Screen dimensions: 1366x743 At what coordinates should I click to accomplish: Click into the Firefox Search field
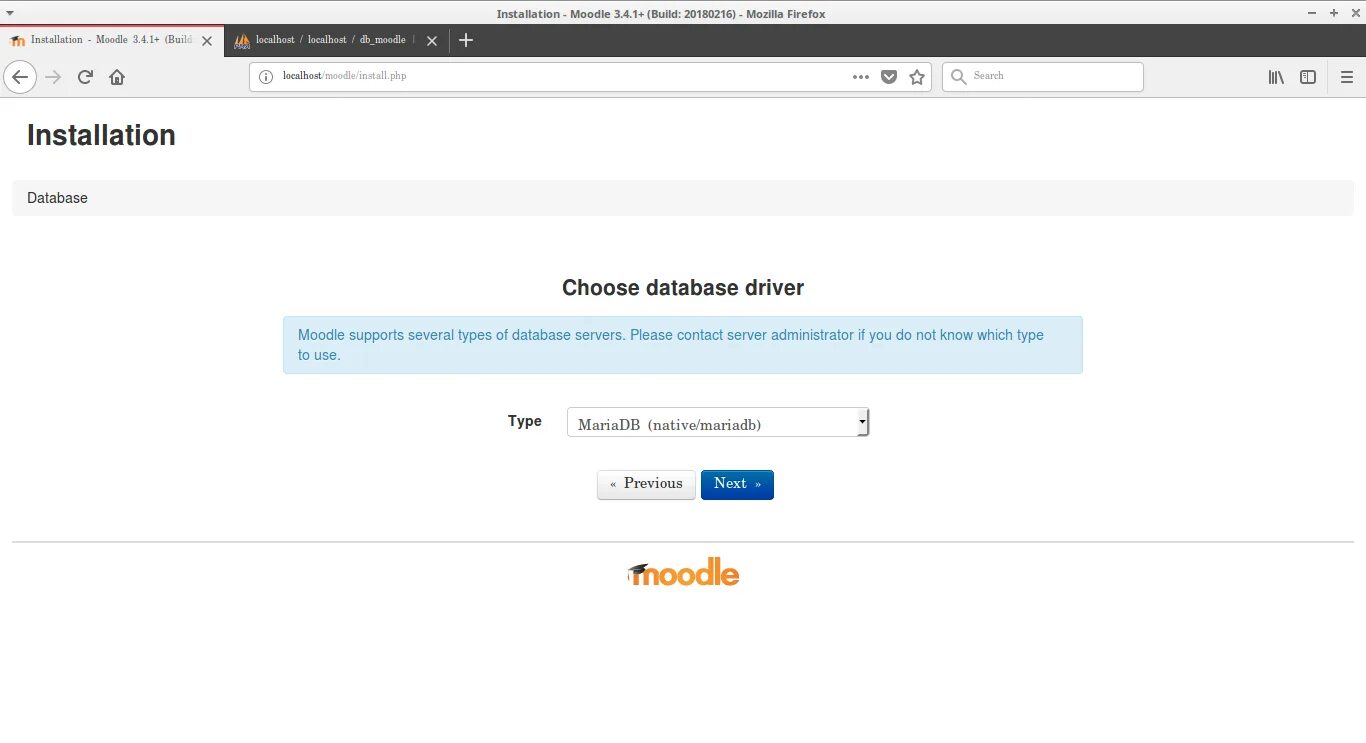click(1042, 76)
